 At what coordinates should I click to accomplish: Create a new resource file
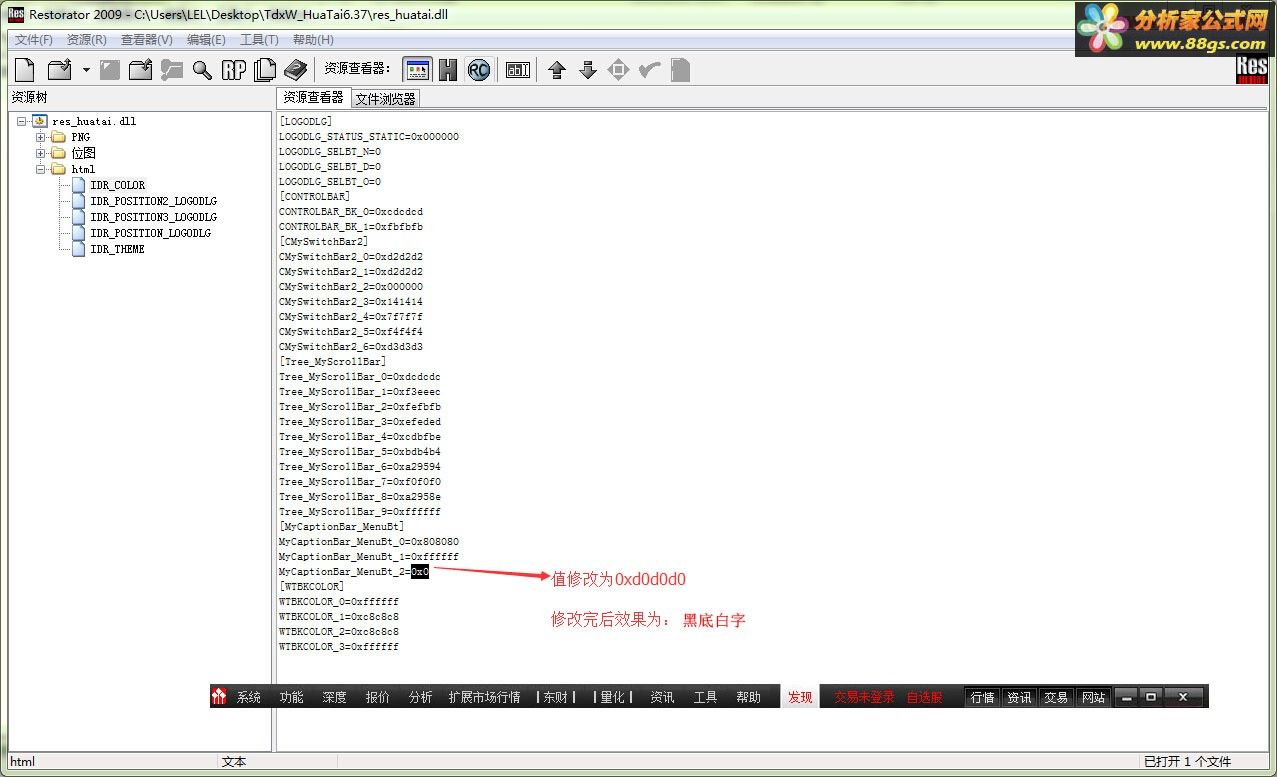(x=25, y=69)
